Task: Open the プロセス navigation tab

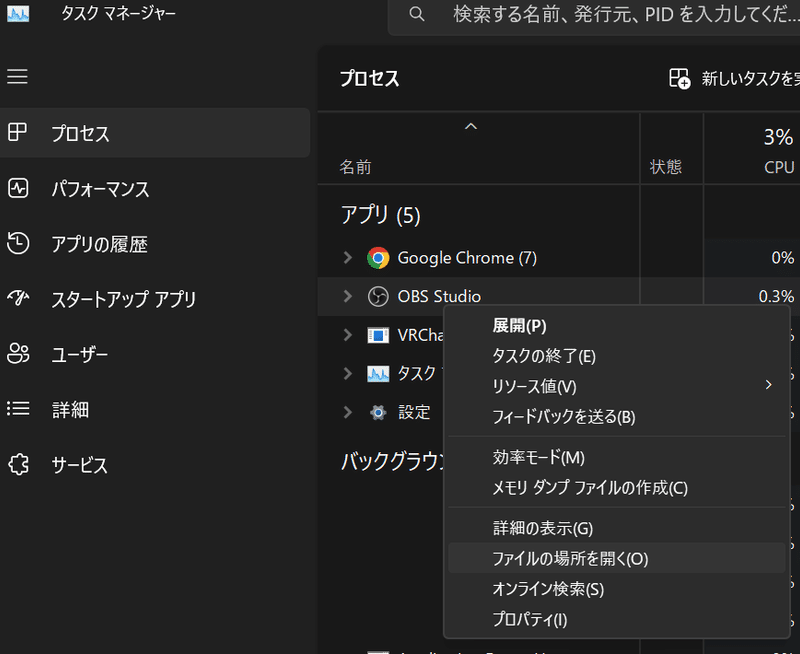Action: click(x=155, y=133)
